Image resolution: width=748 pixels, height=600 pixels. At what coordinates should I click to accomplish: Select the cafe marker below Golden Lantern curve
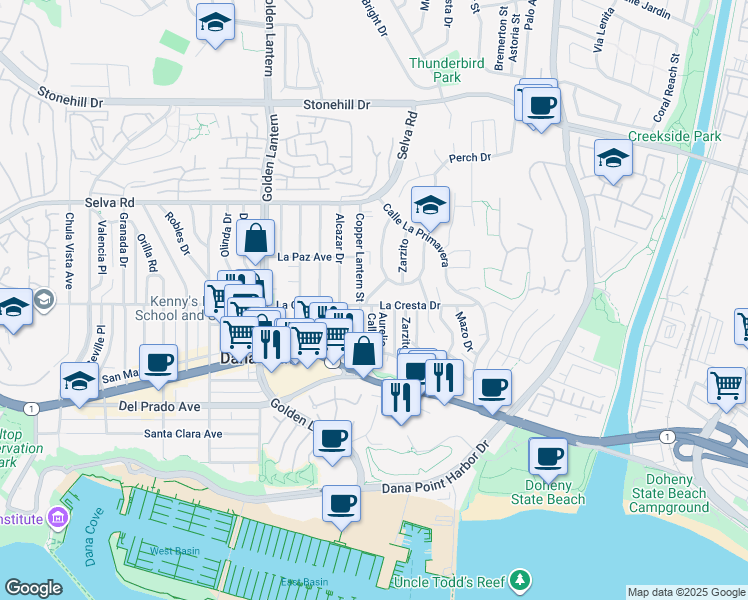(x=332, y=440)
